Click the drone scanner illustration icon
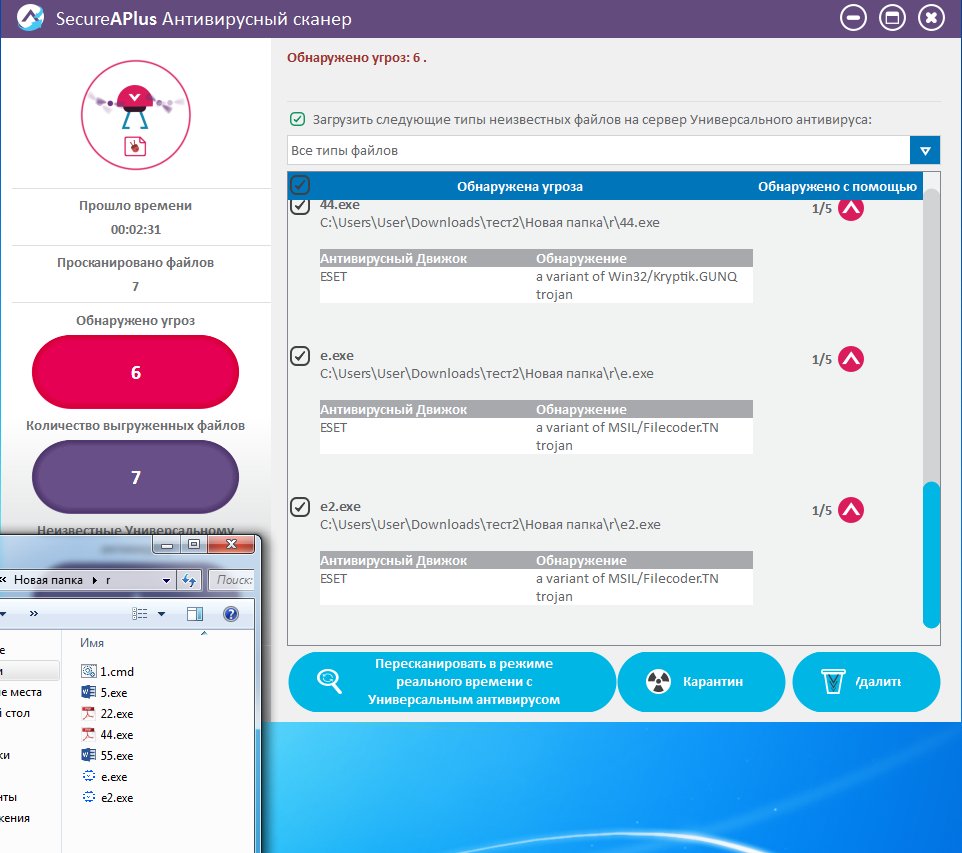 pyautogui.click(x=136, y=115)
